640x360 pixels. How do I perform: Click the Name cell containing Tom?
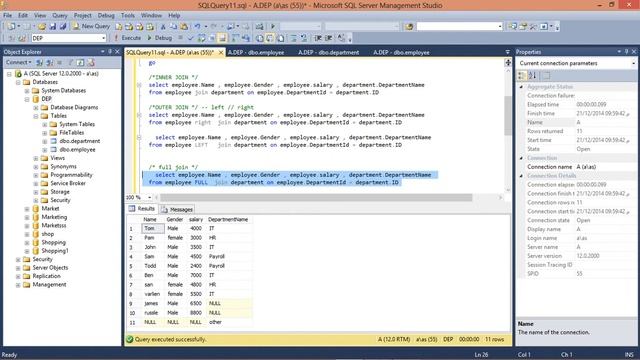pos(153,229)
